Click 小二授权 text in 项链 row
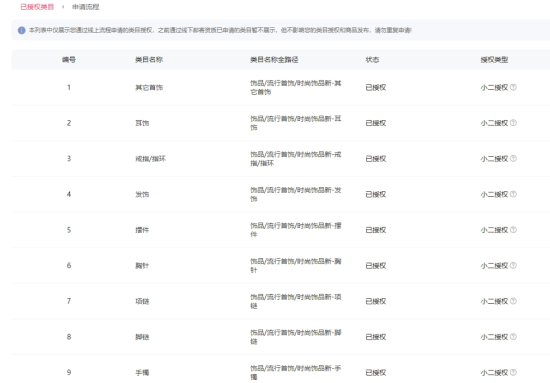The height and width of the screenshot is (383, 550). pos(494,301)
